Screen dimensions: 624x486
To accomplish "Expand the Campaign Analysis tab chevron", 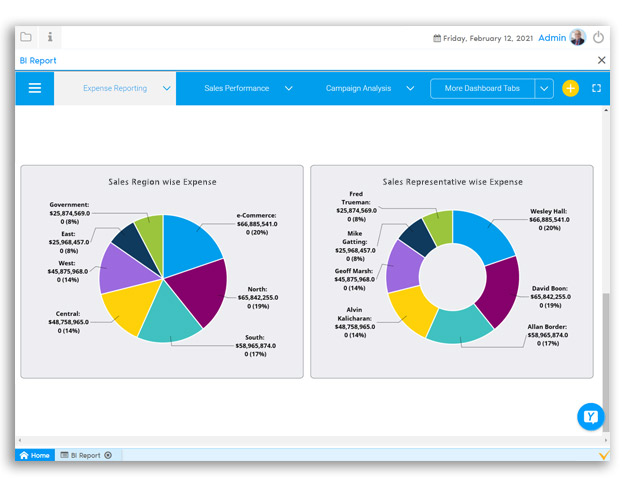I will (x=410, y=88).
